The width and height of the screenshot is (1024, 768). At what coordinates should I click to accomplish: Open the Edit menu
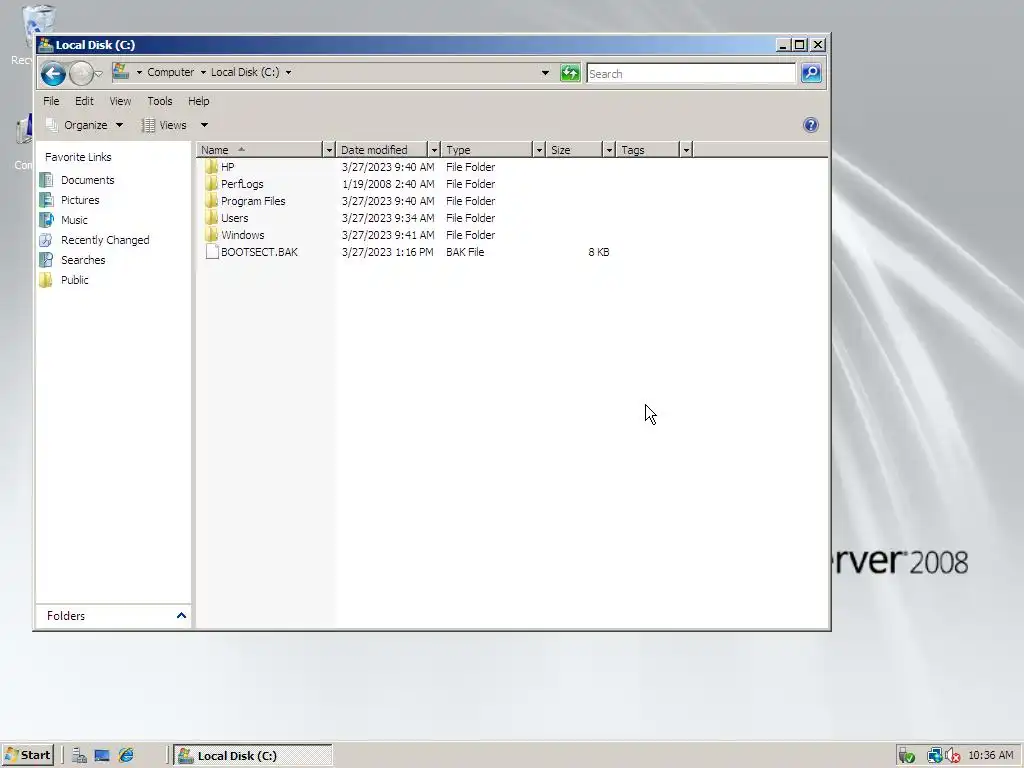[x=84, y=101]
